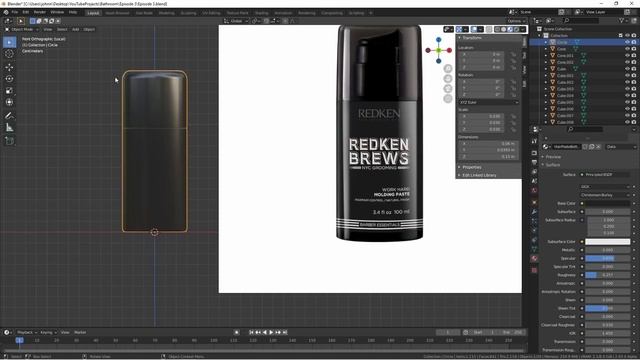This screenshot has width=640, height=360.
Task: Switch perspective/orthographic gizmo button
Action: coord(448,99)
